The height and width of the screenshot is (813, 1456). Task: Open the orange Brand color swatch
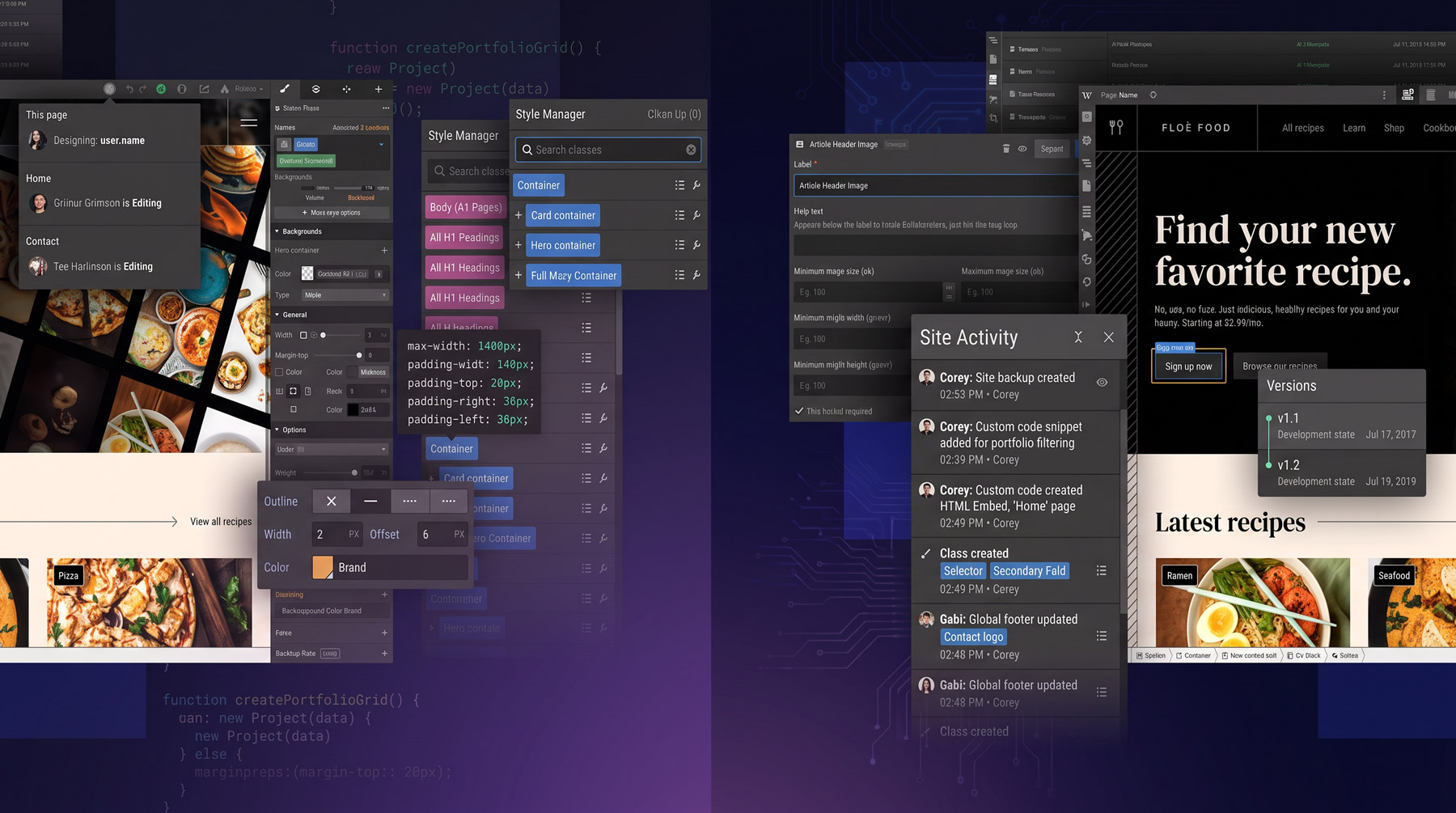(323, 567)
